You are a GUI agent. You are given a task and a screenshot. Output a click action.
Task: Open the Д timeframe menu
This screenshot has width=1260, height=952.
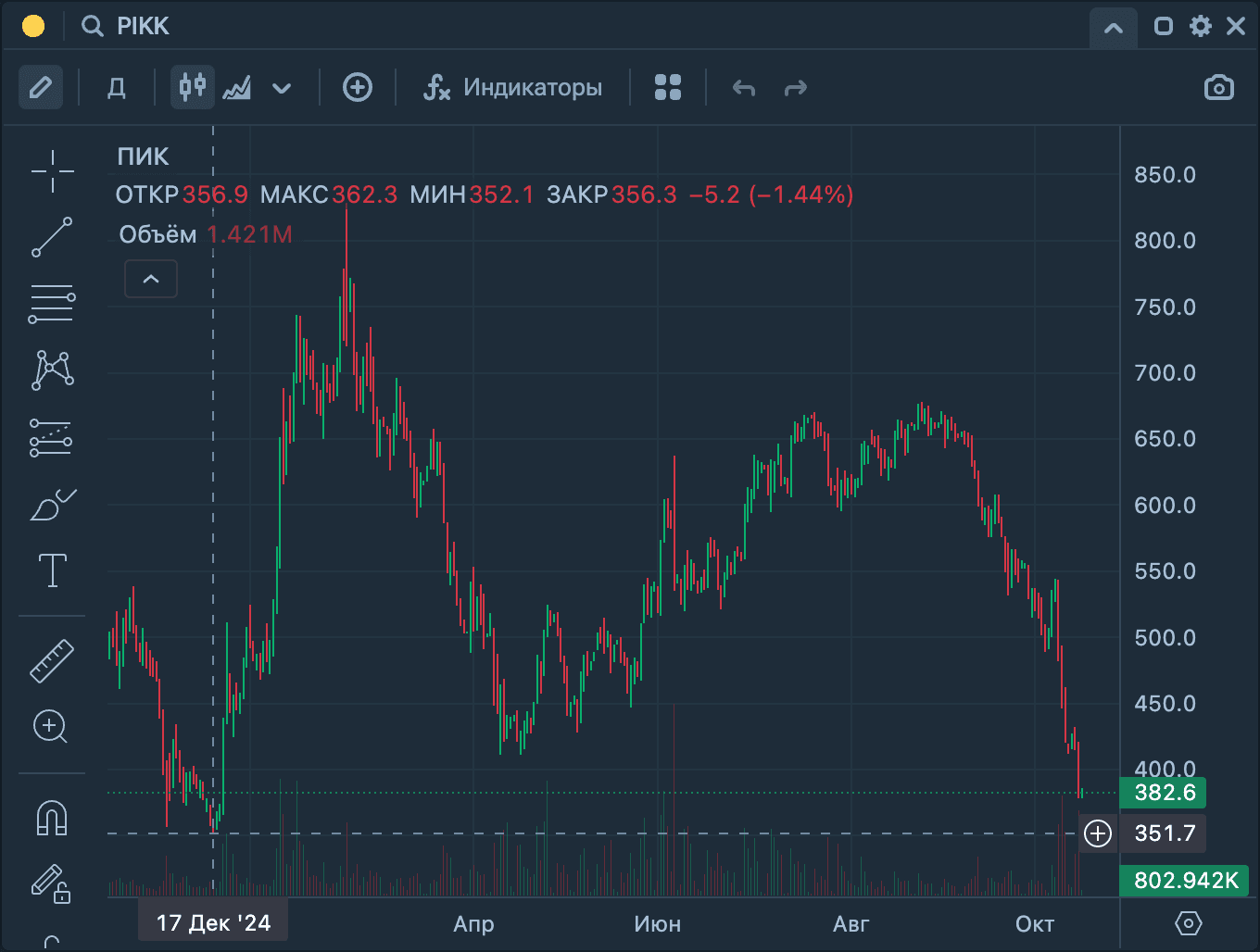click(117, 88)
